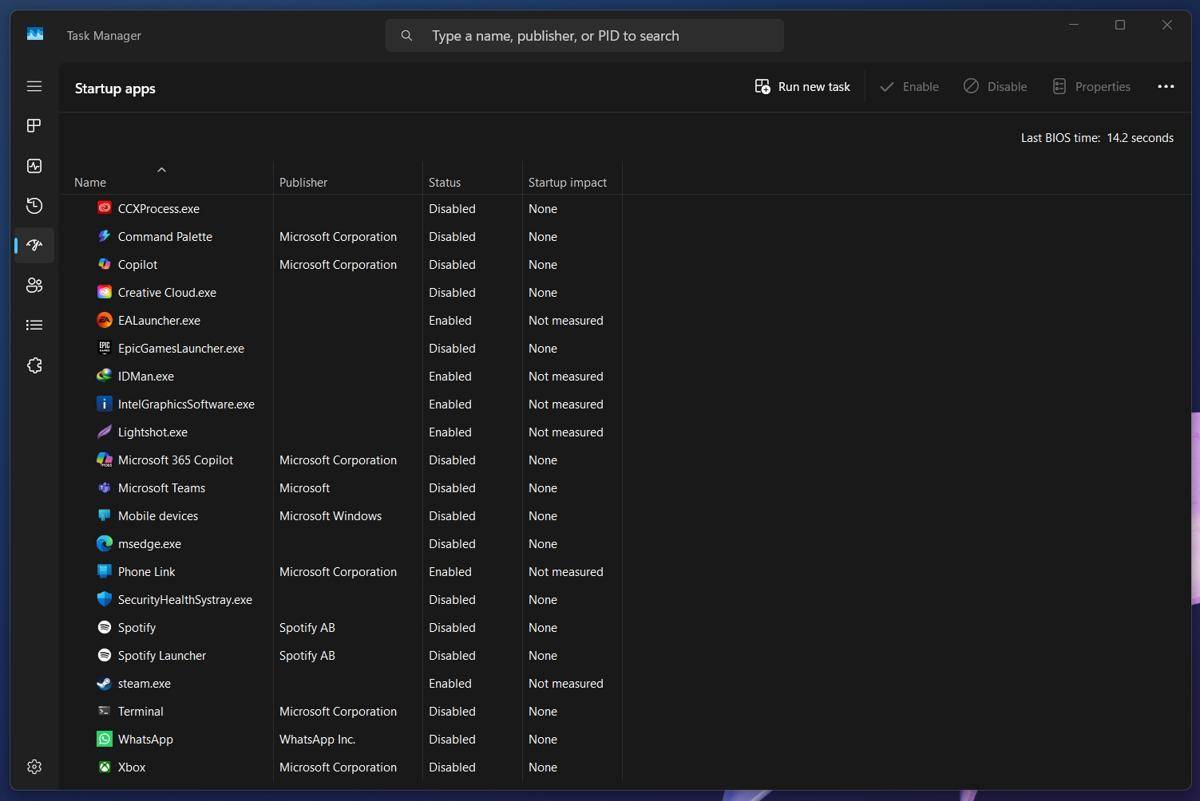Click the CCXProcess.exe icon
The width and height of the screenshot is (1200, 801).
104,208
